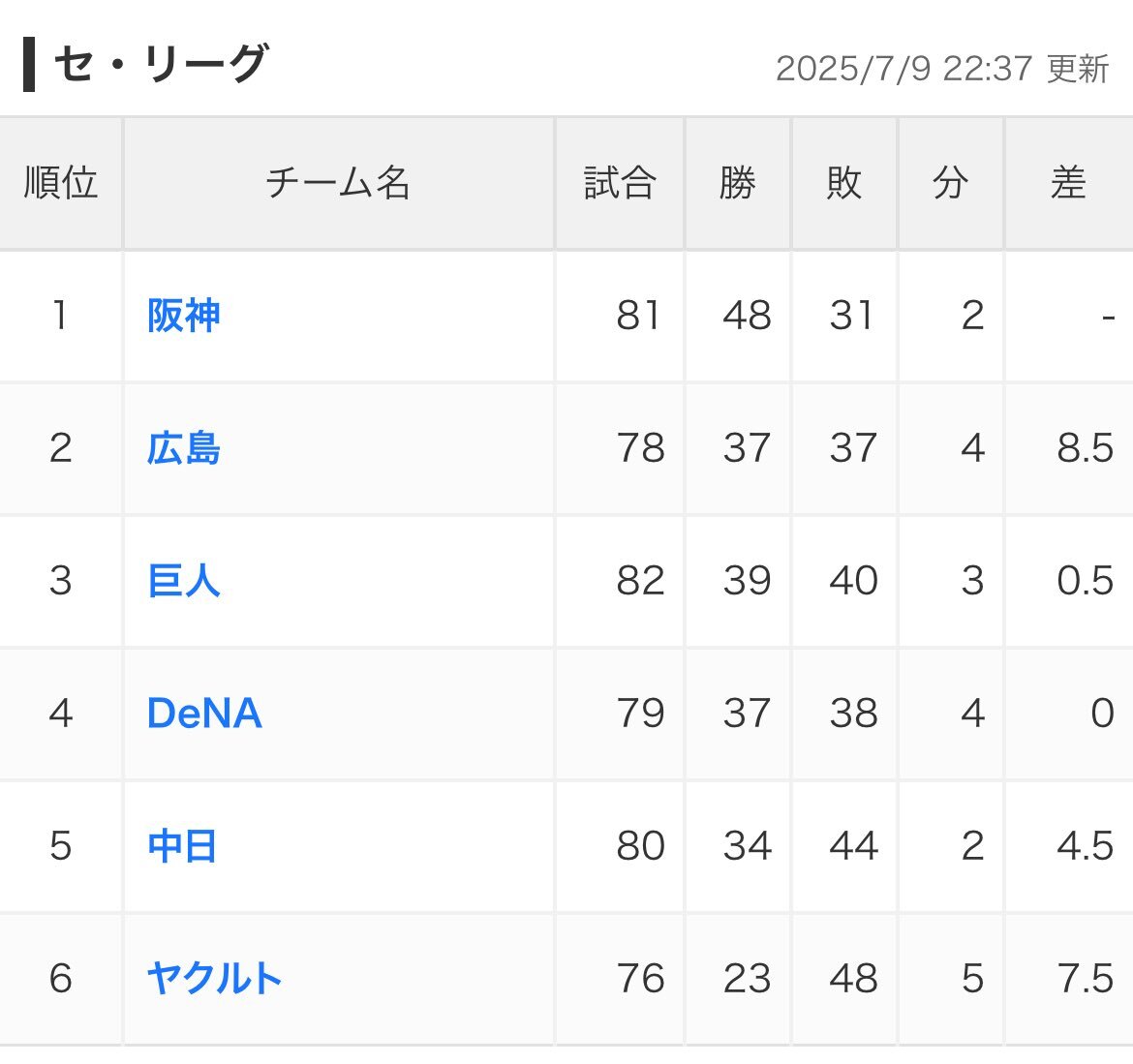Click the セ・リーグ section heading
Screen dimensions: 1133x1064
[161, 64]
